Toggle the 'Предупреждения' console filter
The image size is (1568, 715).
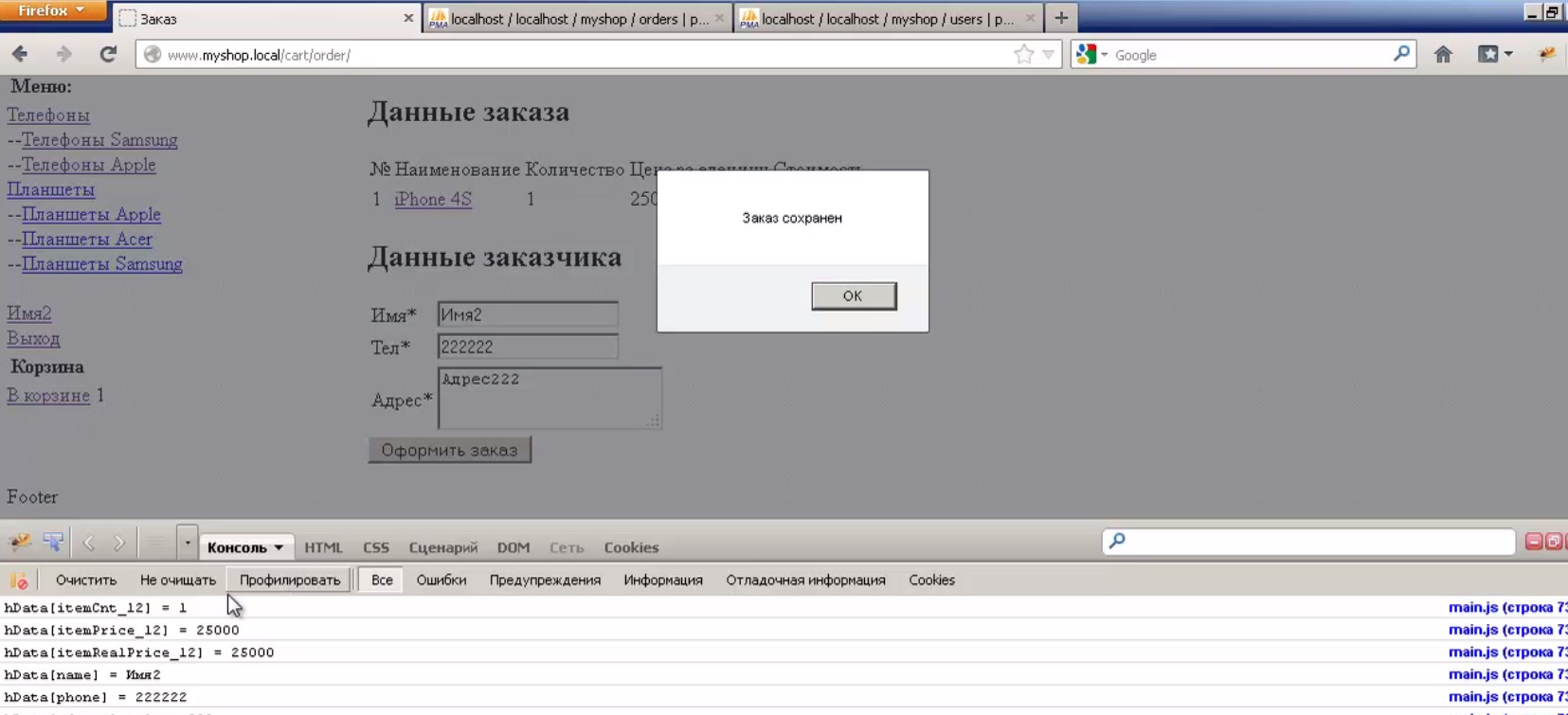[545, 581]
